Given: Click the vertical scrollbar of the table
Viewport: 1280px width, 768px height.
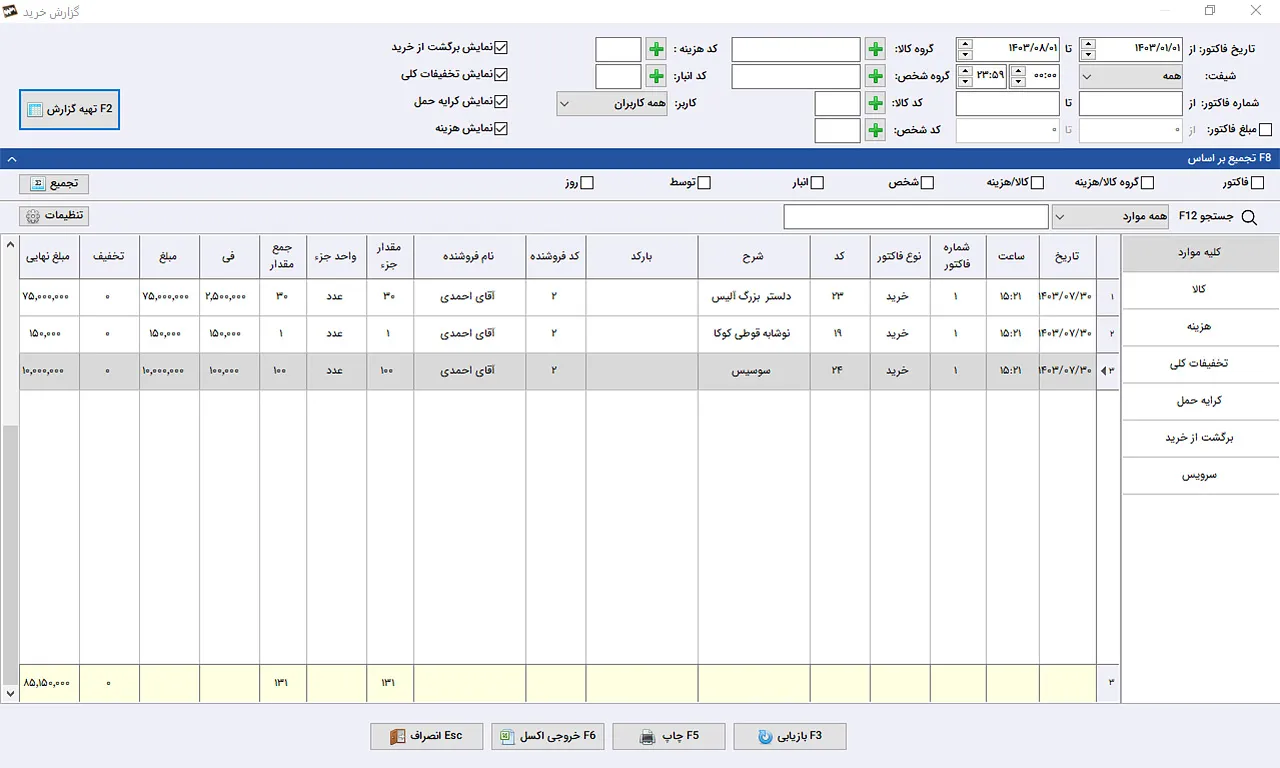Looking at the screenshot, I should (x=10, y=550).
